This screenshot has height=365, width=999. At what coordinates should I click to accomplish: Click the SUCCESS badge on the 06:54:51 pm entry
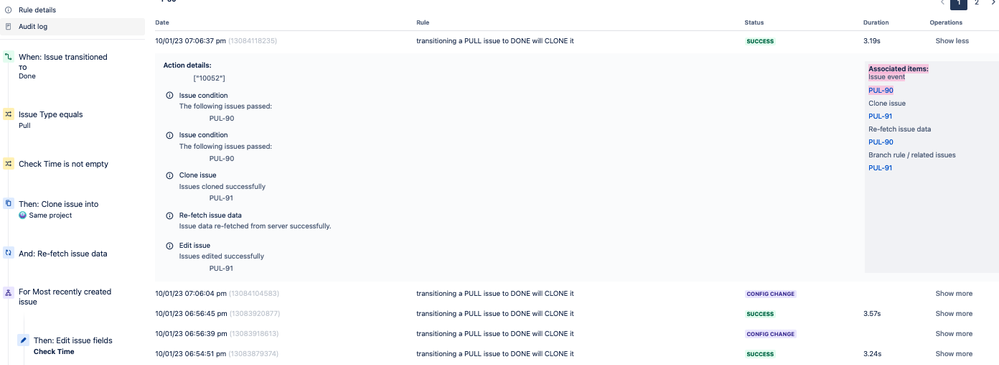coord(759,354)
